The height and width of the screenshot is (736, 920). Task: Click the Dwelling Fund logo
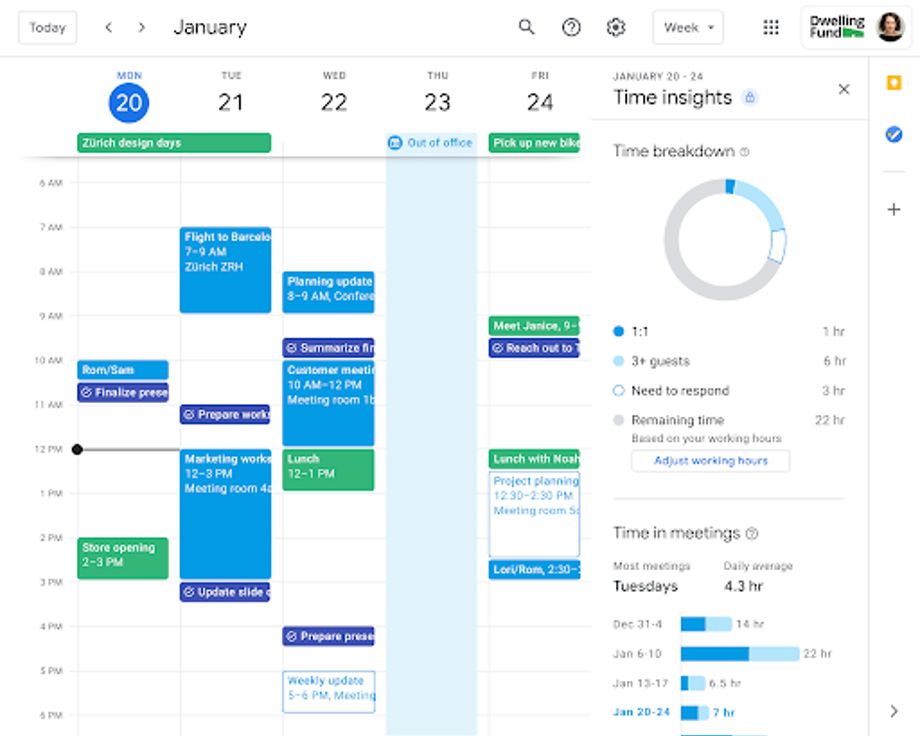pos(837,27)
